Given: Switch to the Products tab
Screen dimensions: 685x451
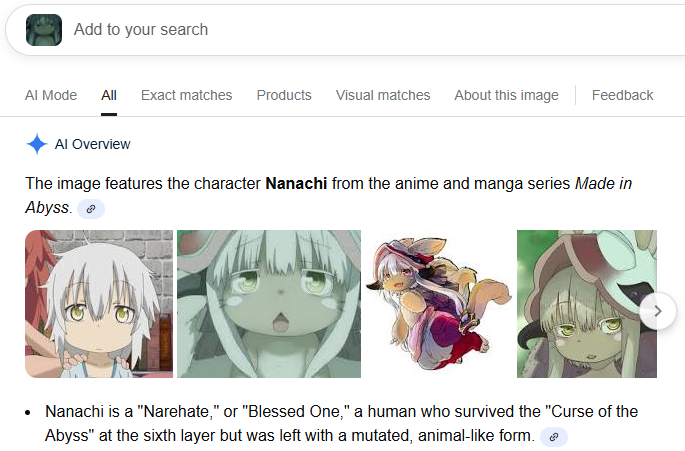Looking at the screenshot, I should click(x=284, y=95).
